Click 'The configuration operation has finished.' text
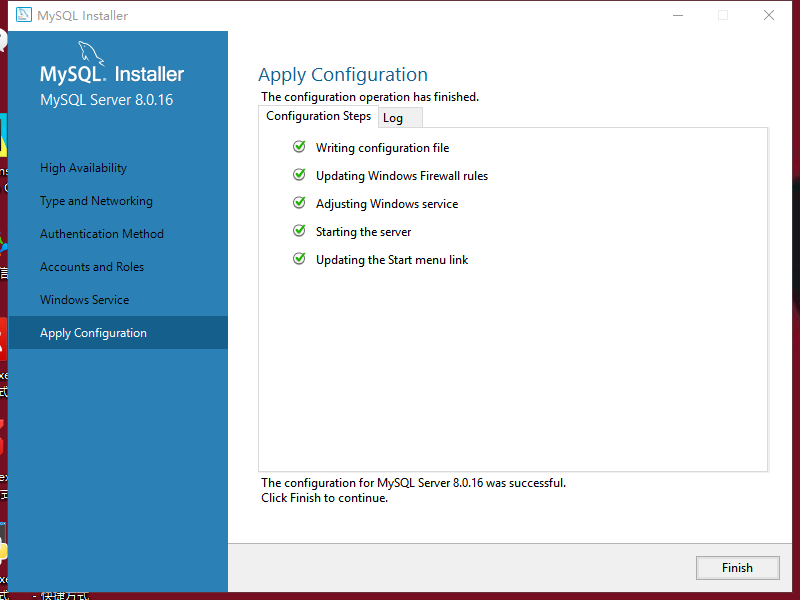Image resolution: width=800 pixels, height=600 pixels. (x=370, y=97)
